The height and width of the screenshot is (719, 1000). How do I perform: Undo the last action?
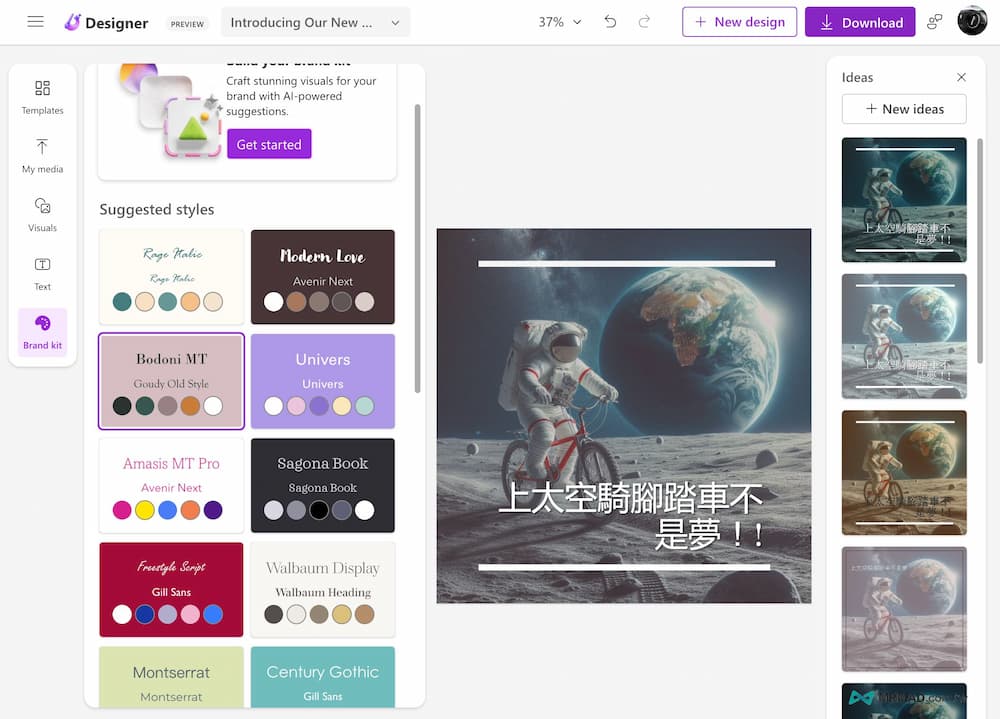click(x=610, y=22)
